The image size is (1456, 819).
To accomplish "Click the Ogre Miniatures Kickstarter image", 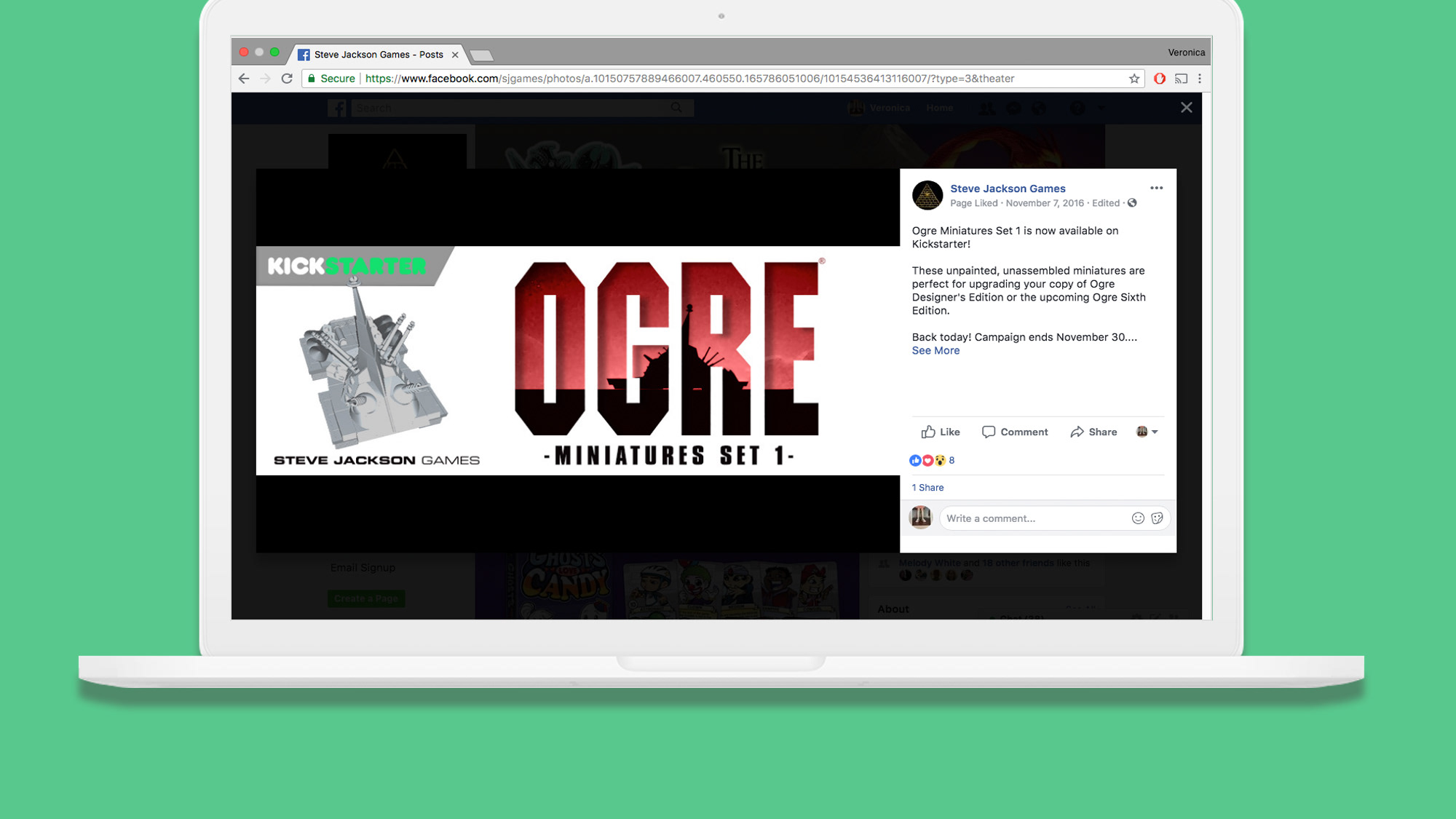I will tap(578, 360).
